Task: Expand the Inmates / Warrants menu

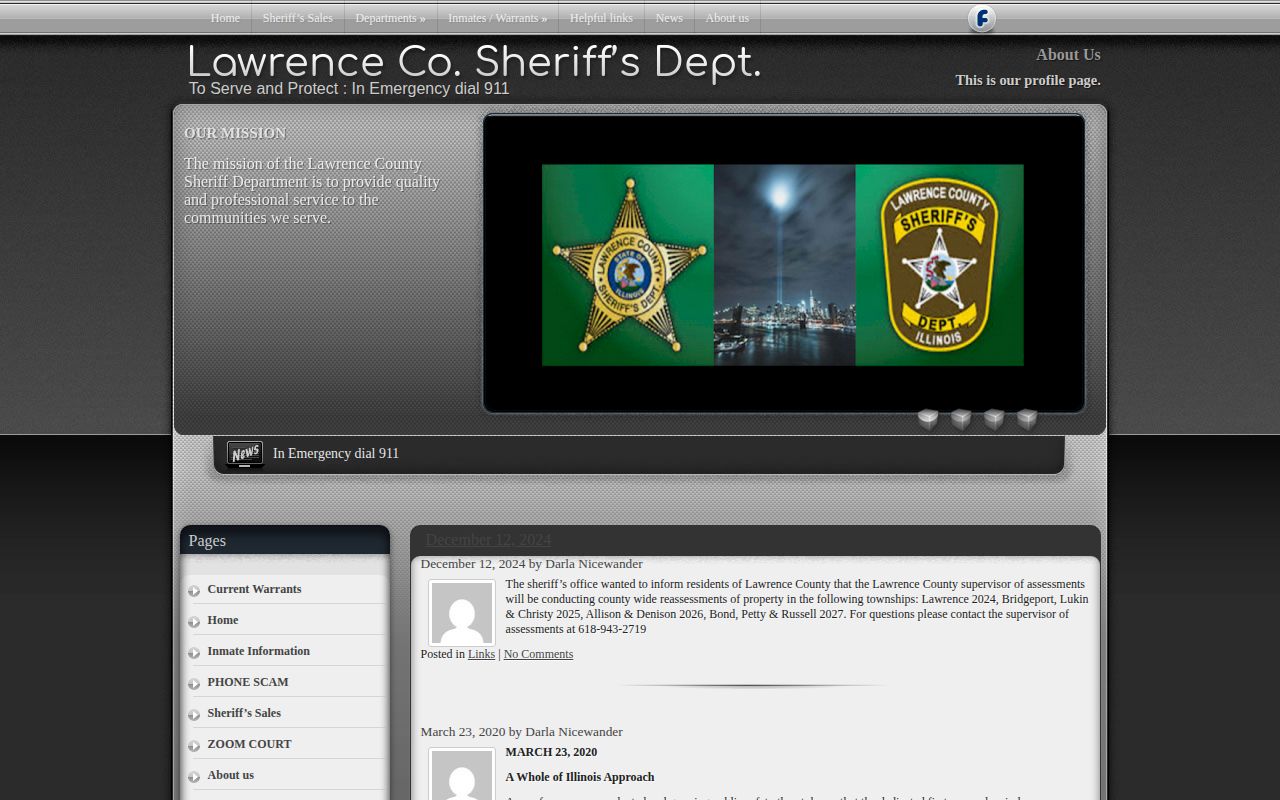Action: tap(497, 18)
